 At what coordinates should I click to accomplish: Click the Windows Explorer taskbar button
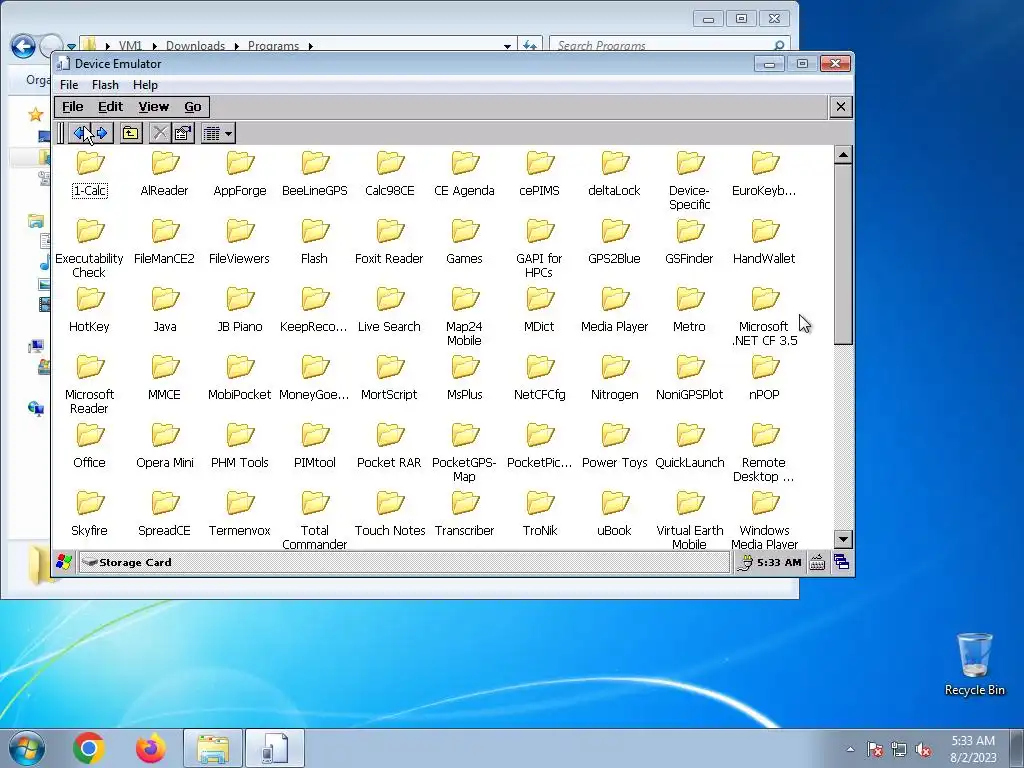[213, 748]
